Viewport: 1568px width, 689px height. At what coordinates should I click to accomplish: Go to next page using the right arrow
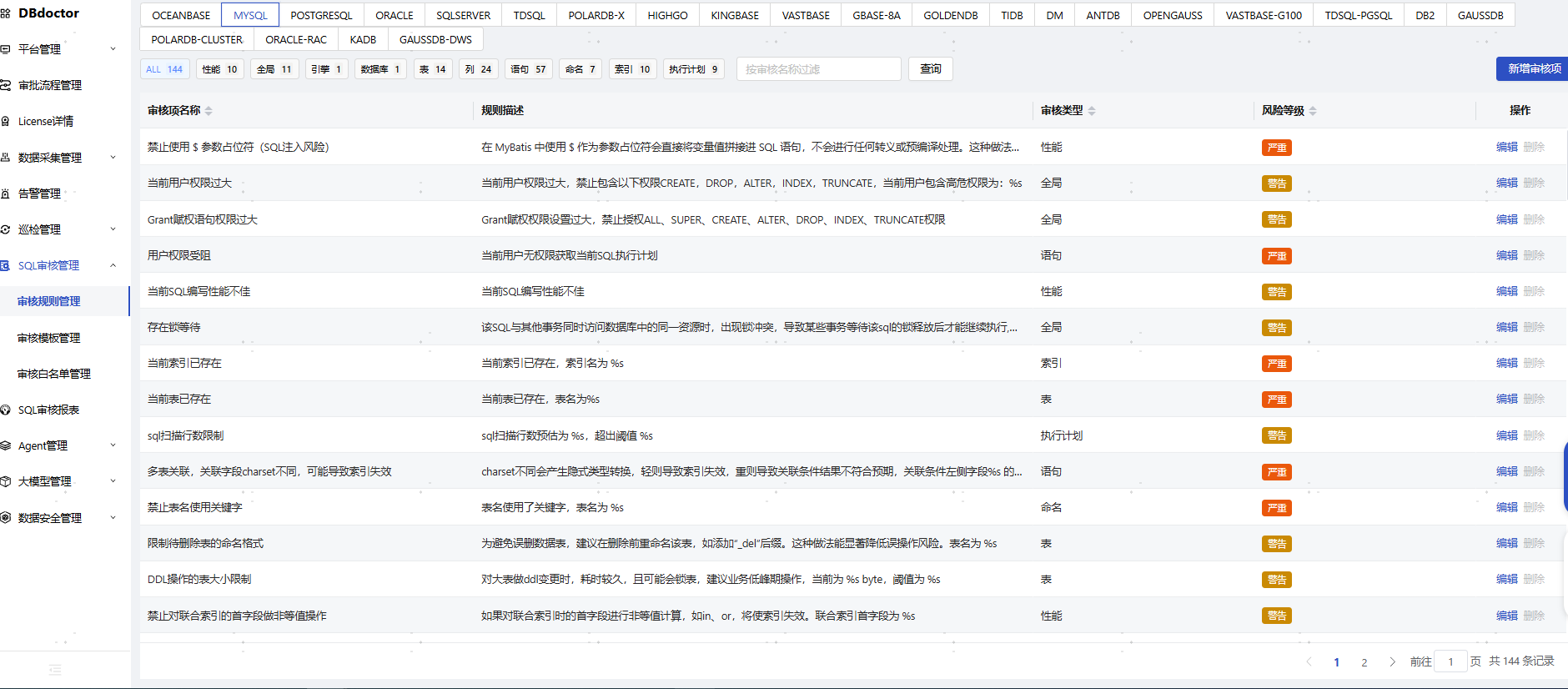pos(1392,661)
